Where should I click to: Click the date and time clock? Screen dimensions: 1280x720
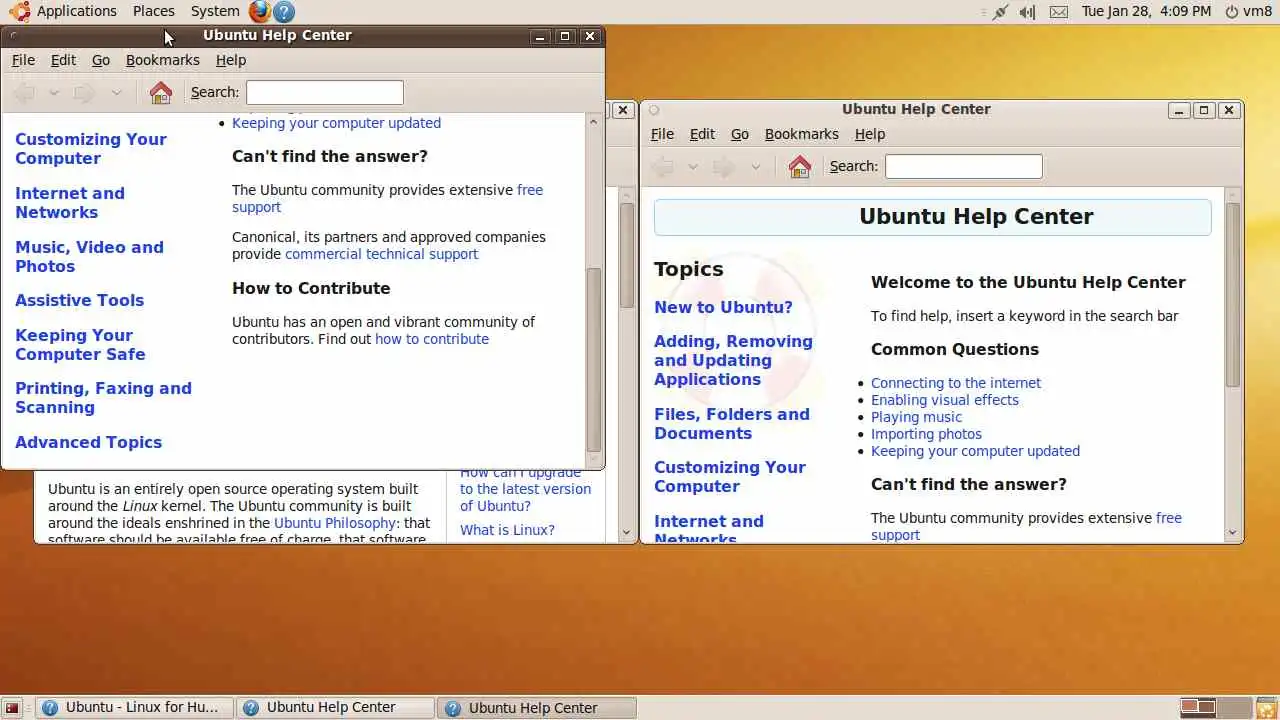pos(1146,12)
